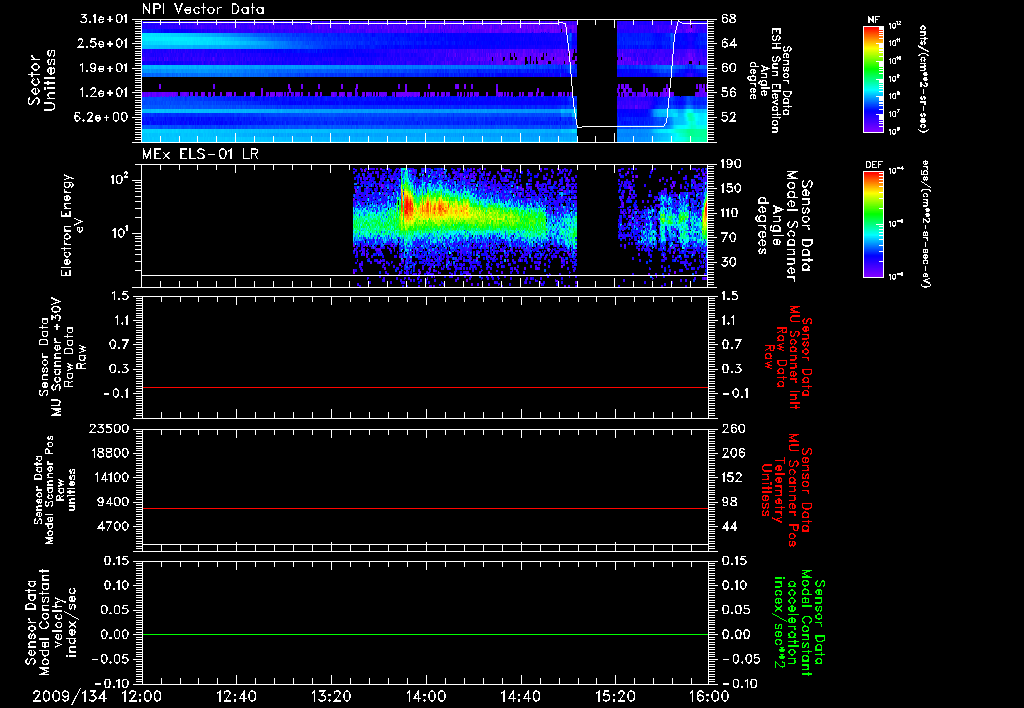The image size is (1024, 708).
Task: Click the green trace in the velocity panel
Action: pyautogui.click(x=425, y=634)
